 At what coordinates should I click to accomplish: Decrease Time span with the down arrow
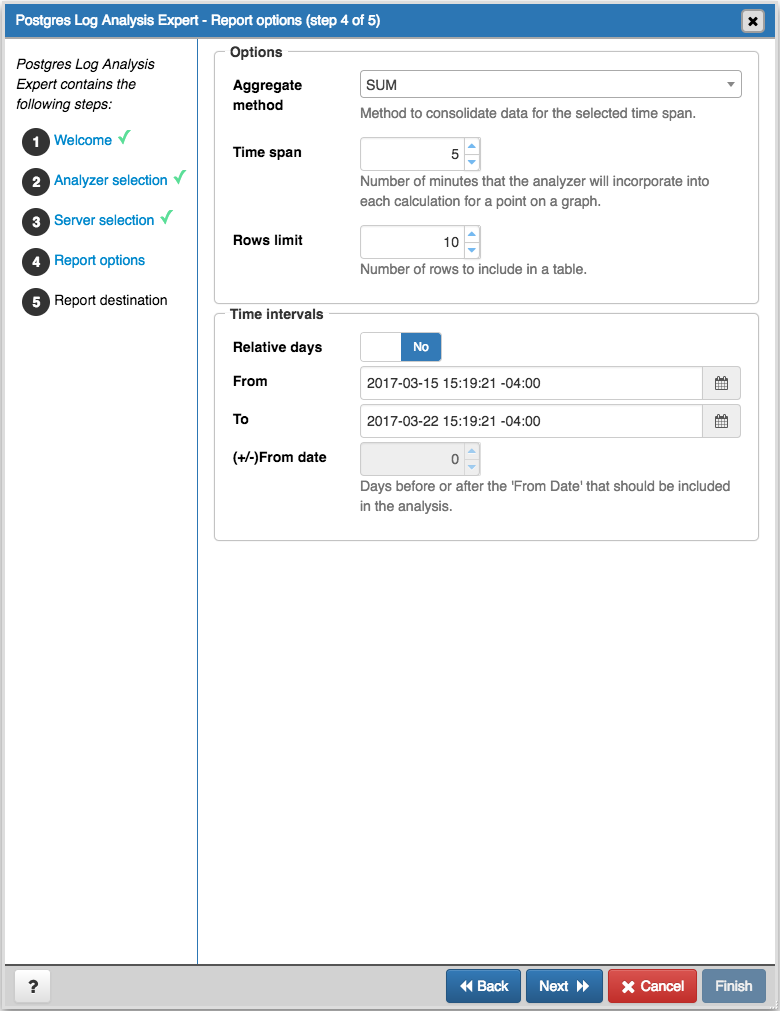pos(472,161)
